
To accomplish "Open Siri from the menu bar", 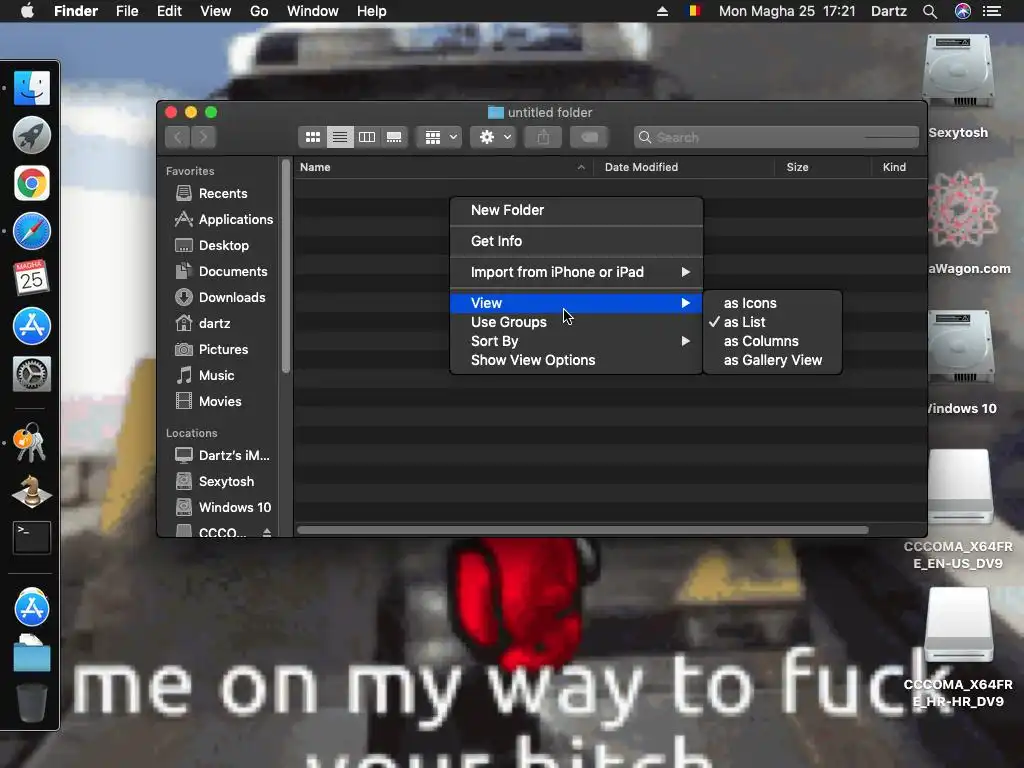I will pos(963,11).
